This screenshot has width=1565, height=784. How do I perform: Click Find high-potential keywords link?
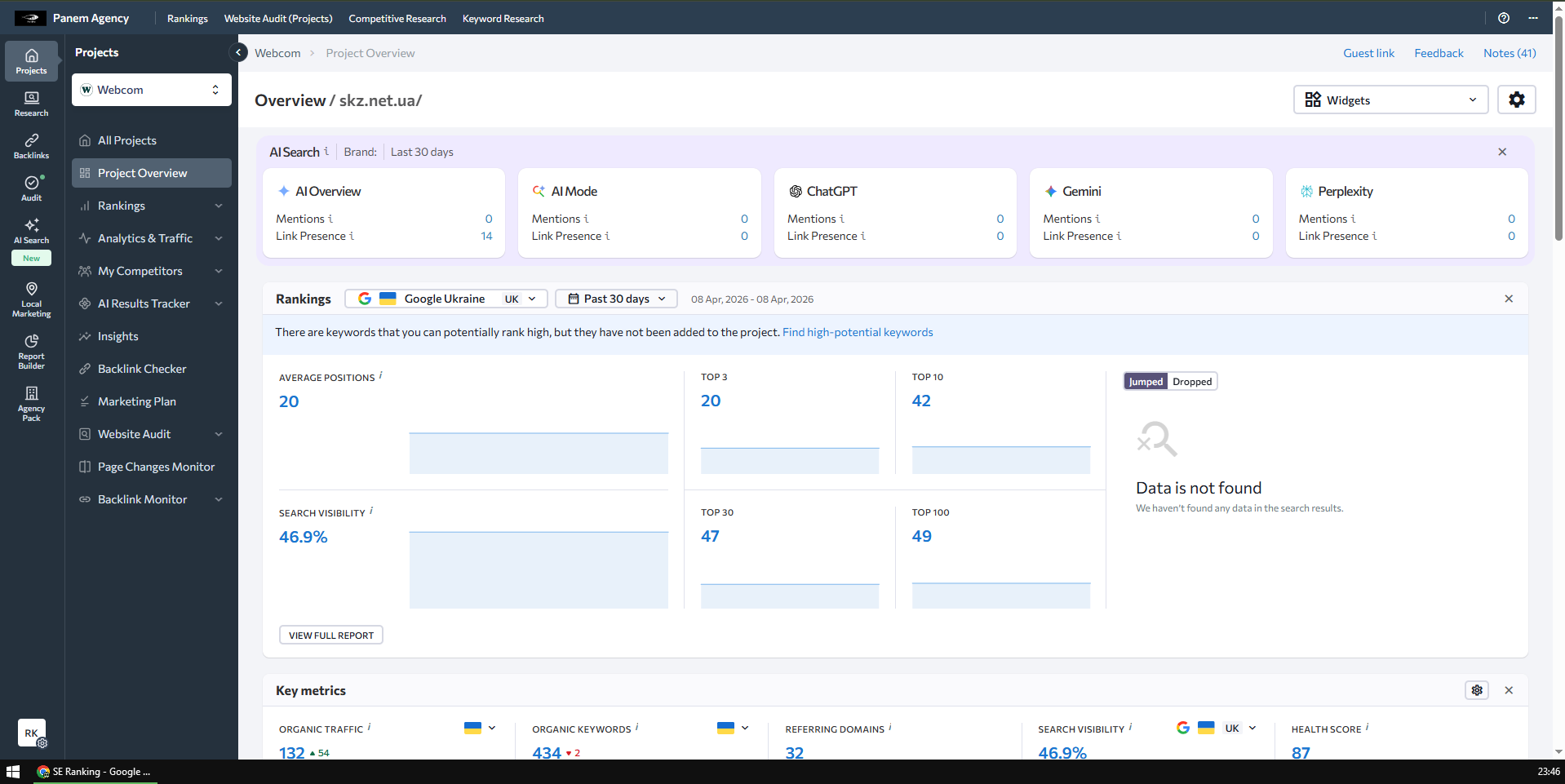[x=858, y=332]
